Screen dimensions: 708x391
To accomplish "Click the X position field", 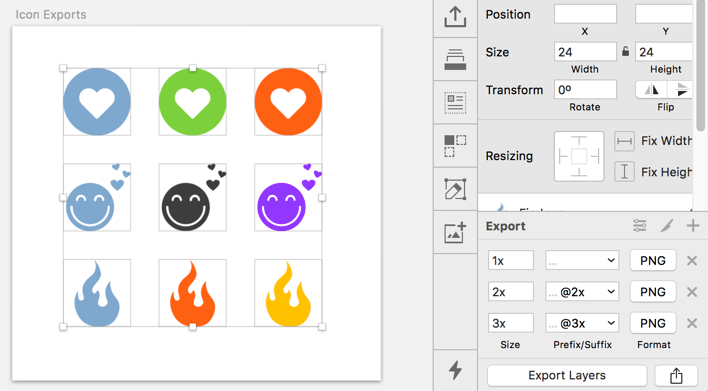I will point(585,14).
